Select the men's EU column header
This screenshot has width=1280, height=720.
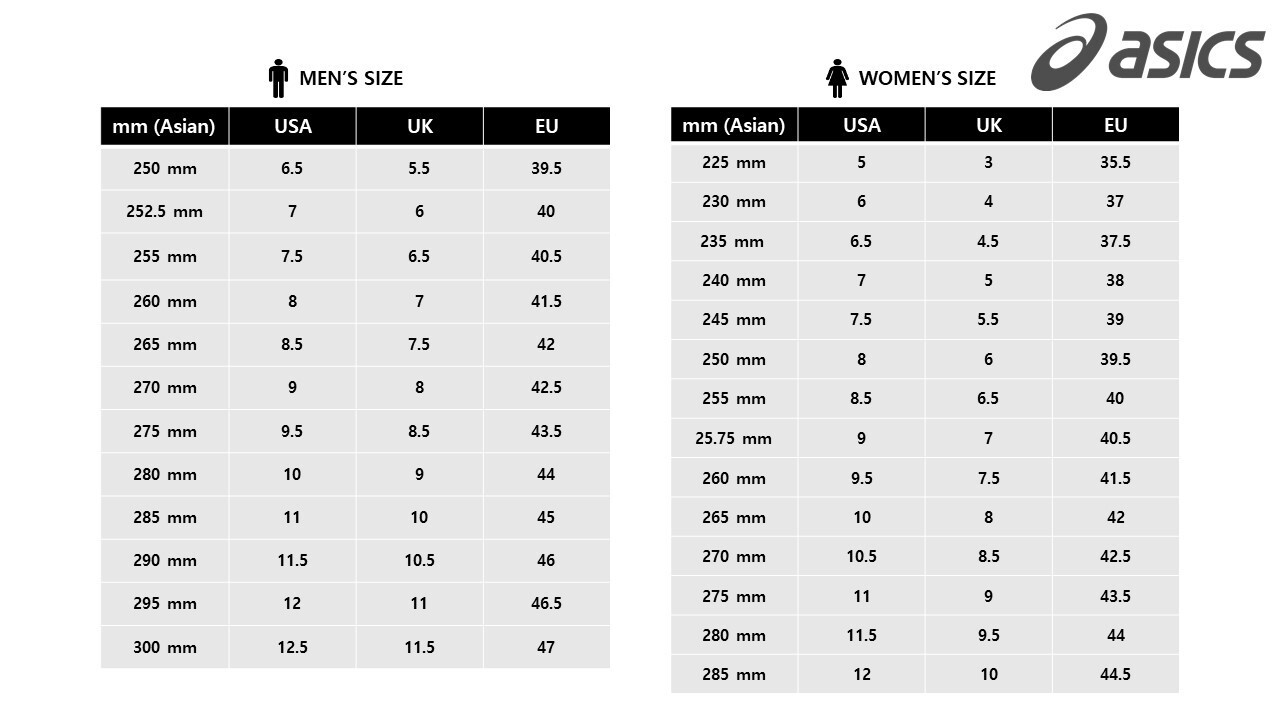[546, 126]
